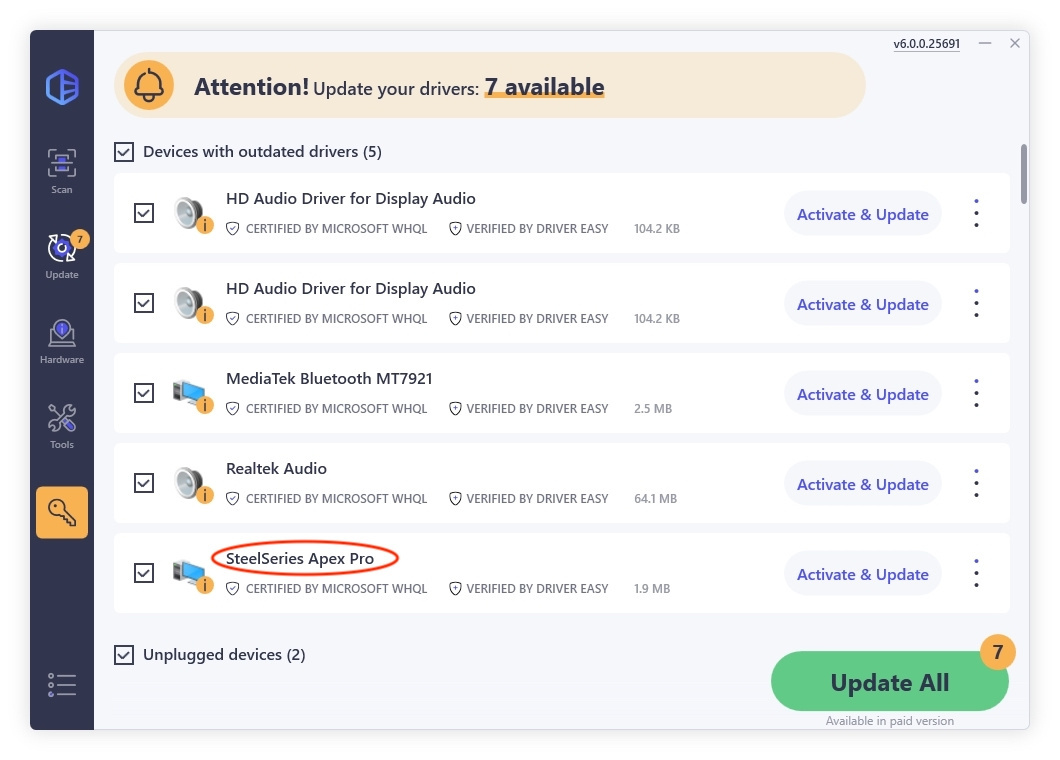Open more options for MediaTek Bluetooth MT7921
The image size is (1060, 760).
tap(976, 394)
